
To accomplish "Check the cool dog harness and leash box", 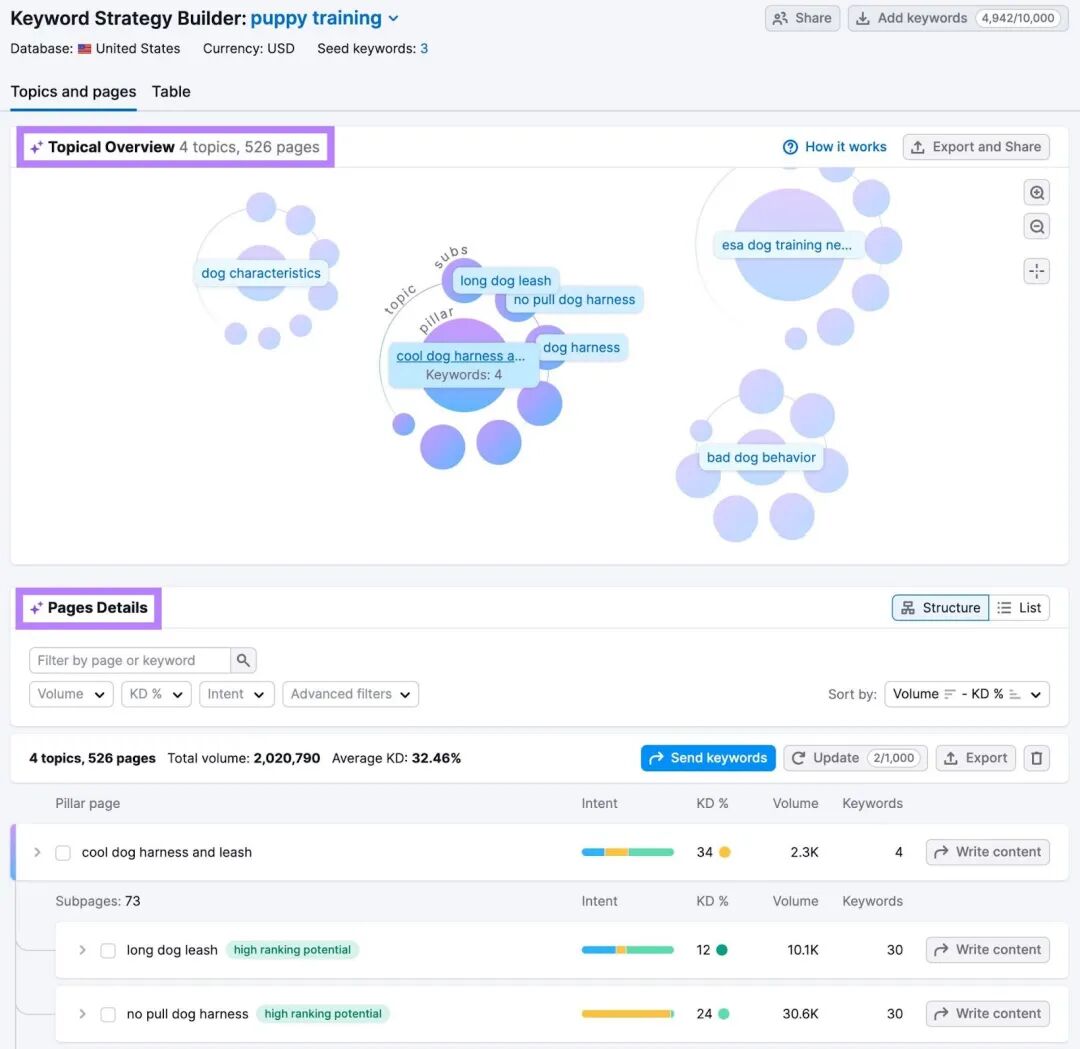I will point(63,853).
